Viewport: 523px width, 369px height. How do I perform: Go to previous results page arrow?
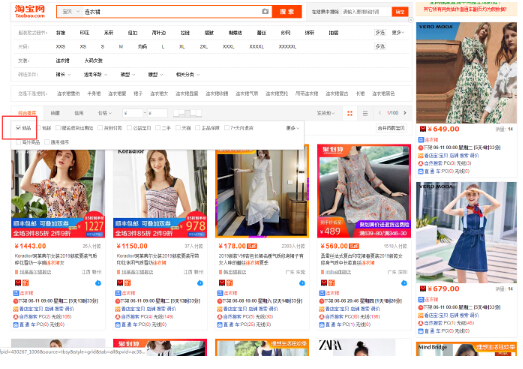point(380,113)
